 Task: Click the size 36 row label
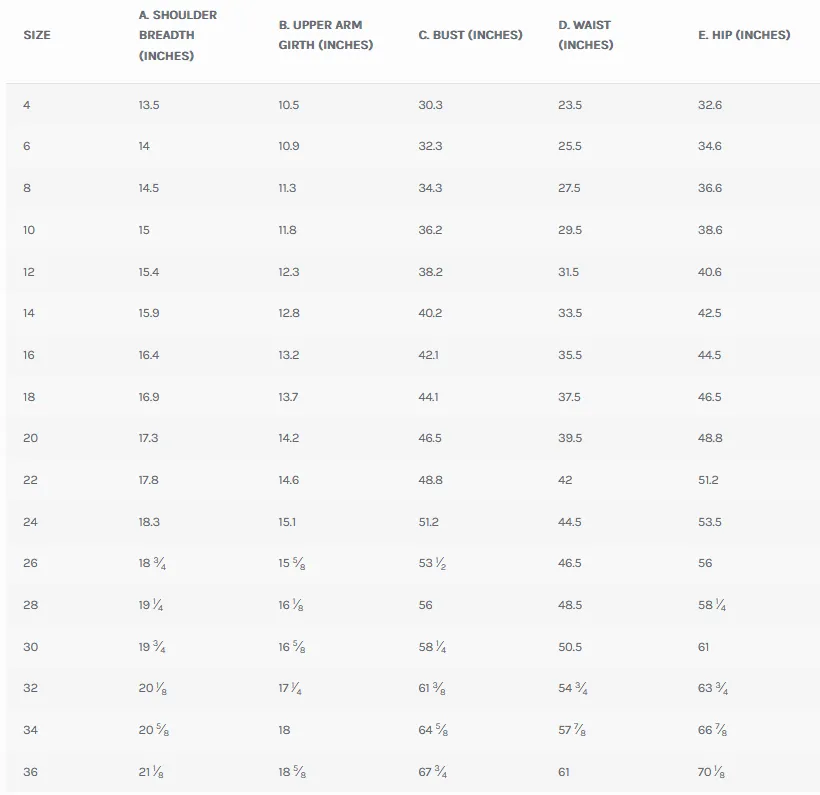click(x=30, y=772)
